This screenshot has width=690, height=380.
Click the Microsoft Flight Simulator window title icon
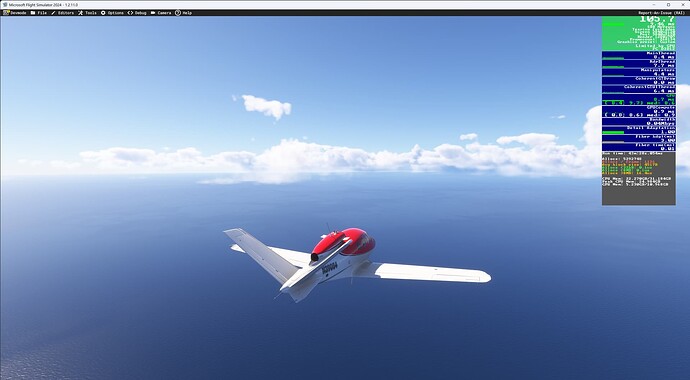tap(5, 4)
